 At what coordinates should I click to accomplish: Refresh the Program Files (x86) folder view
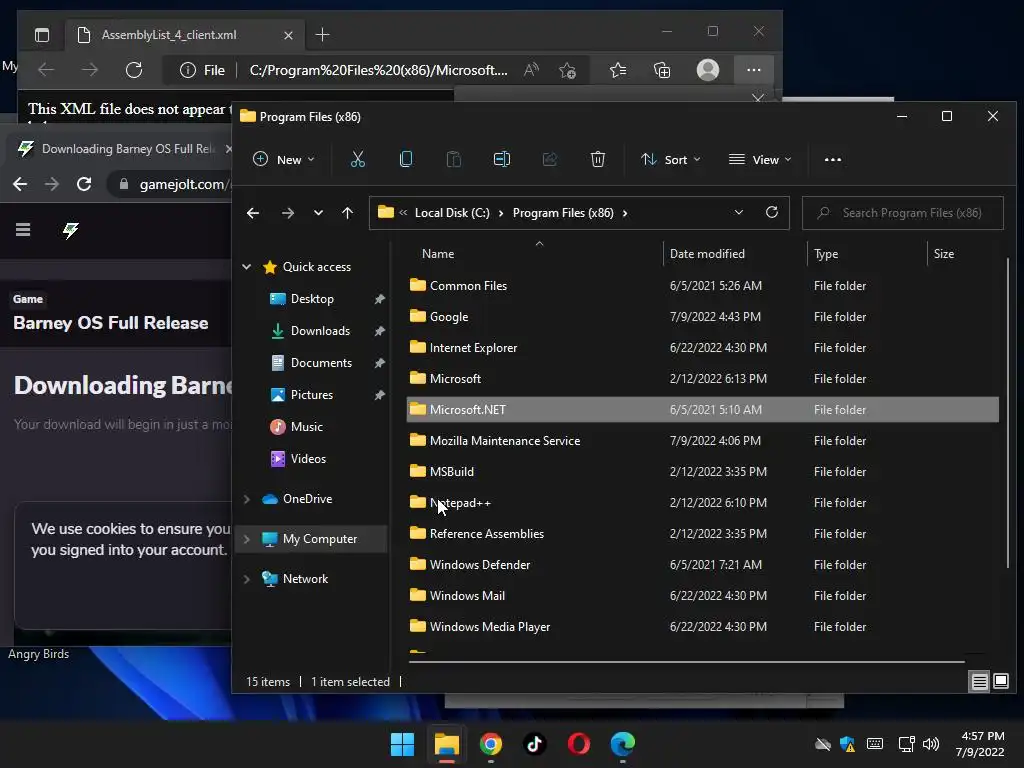click(x=771, y=212)
